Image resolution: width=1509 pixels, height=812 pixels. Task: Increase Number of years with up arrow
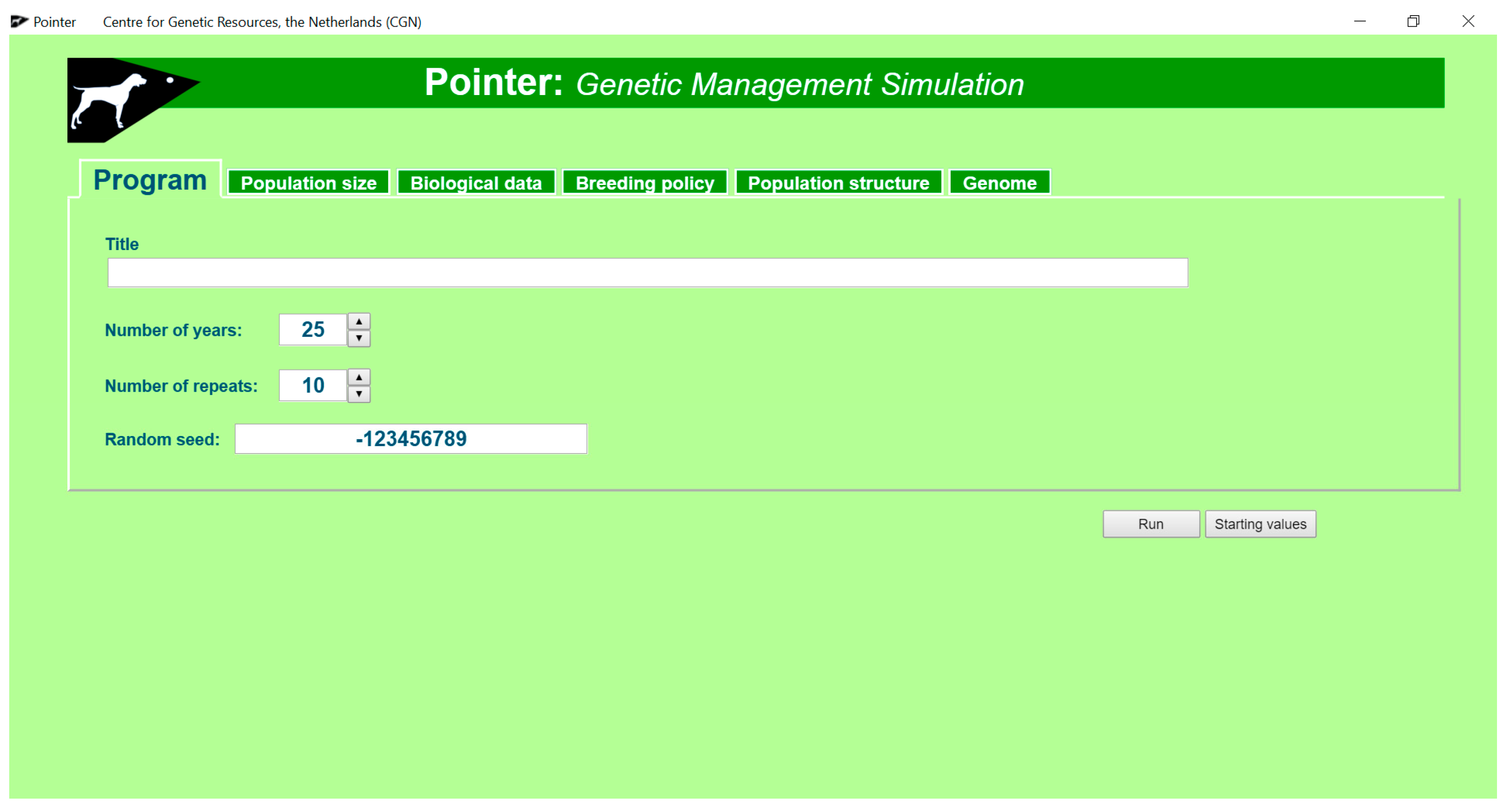[x=359, y=322]
